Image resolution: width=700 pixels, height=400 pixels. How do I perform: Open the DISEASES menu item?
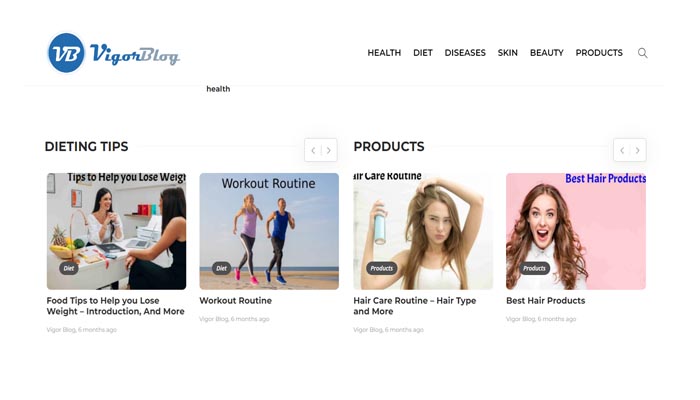click(x=465, y=53)
